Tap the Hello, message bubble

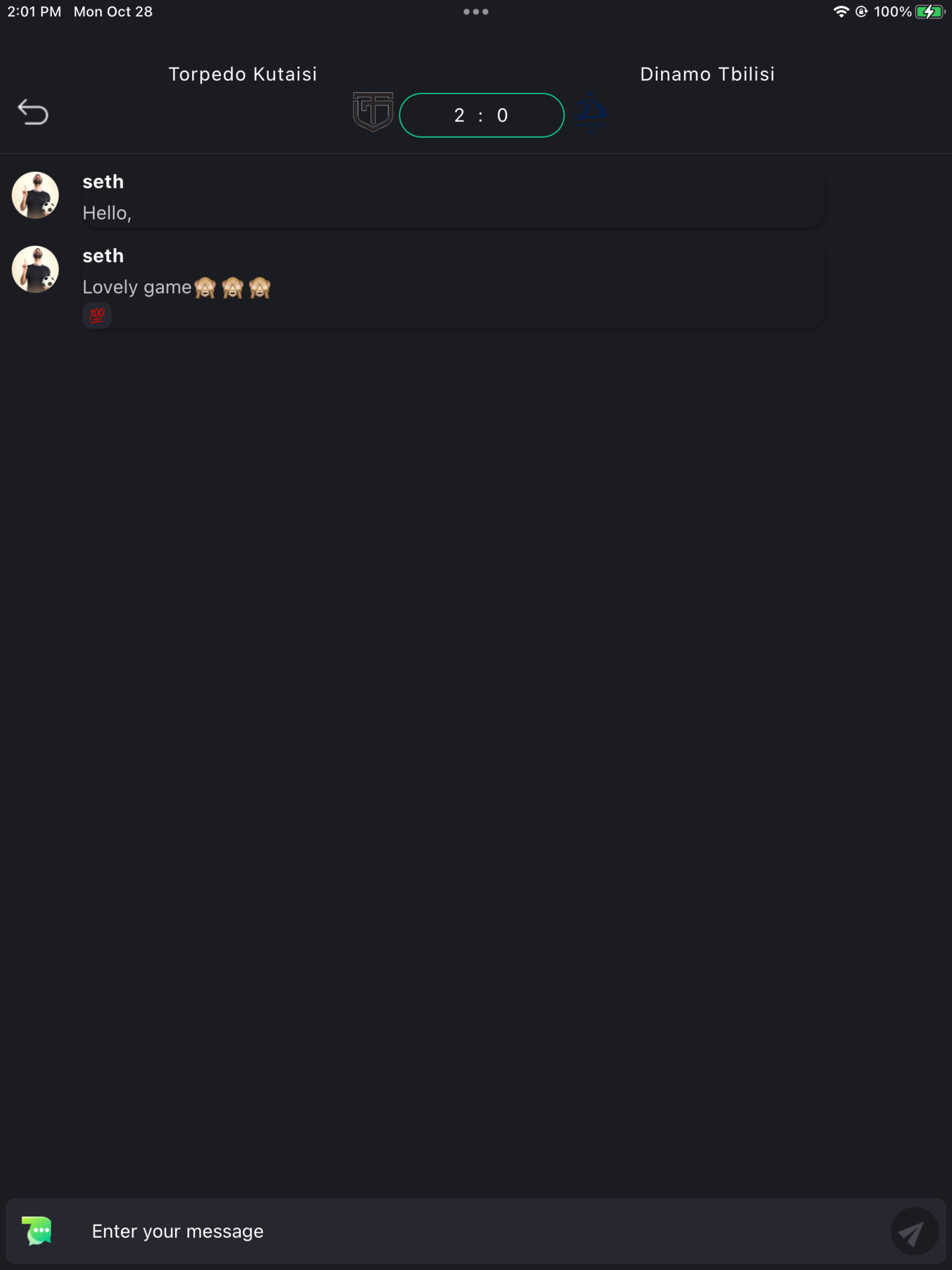click(x=453, y=198)
